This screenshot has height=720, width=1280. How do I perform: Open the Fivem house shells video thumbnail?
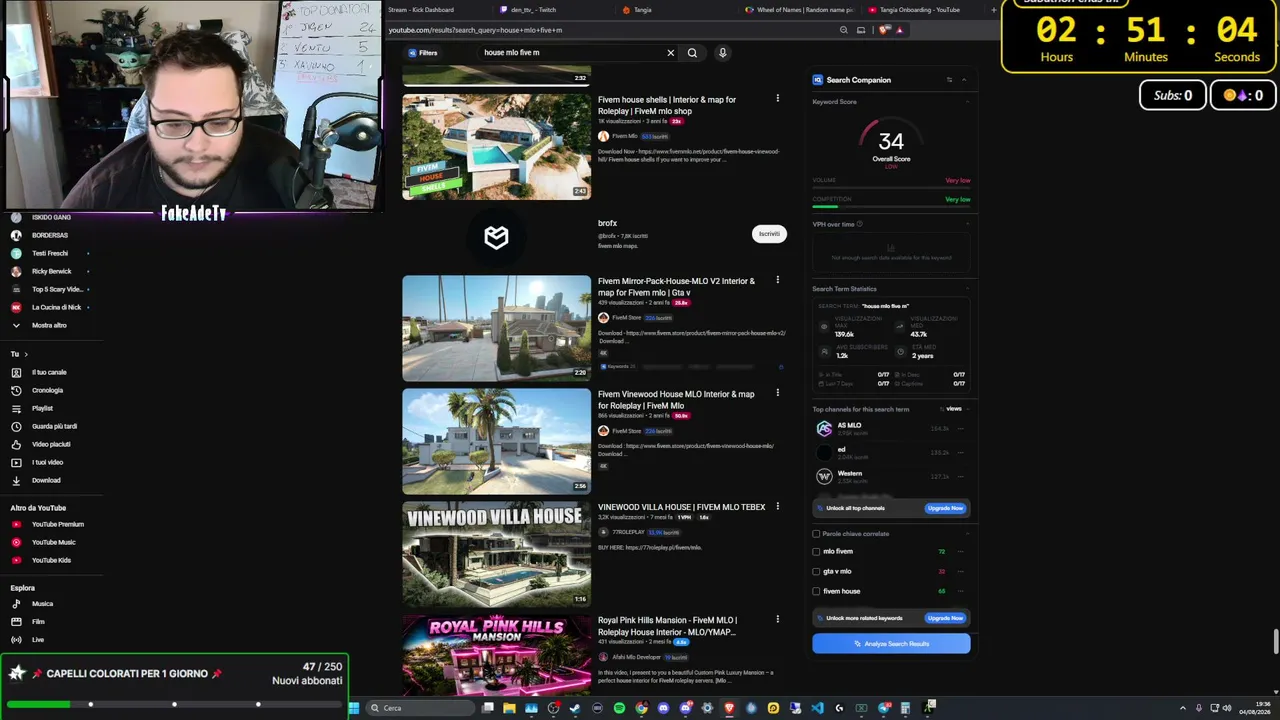496,147
